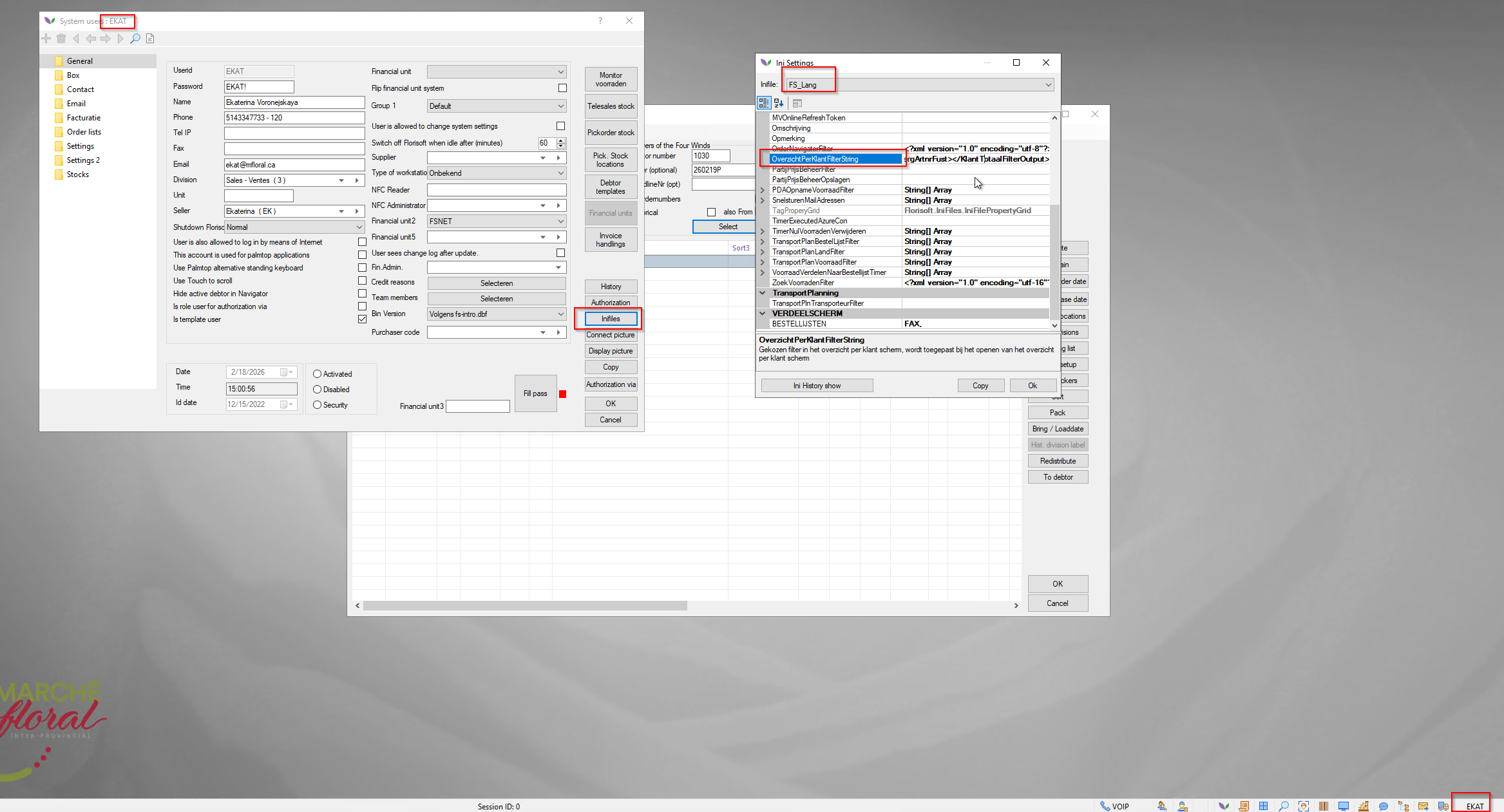Click the Inifiles button
1504x812 pixels.
point(611,319)
